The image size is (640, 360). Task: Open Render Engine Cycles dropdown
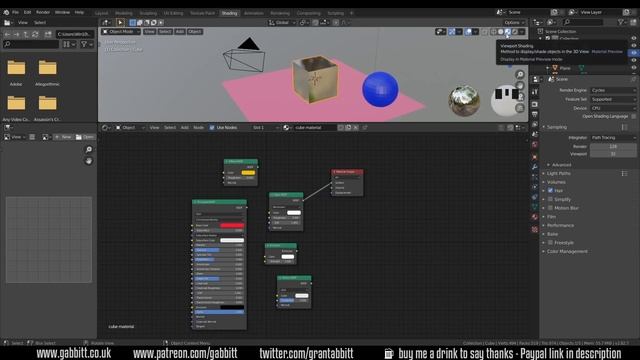pyautogui.click(x=613, y=90)
